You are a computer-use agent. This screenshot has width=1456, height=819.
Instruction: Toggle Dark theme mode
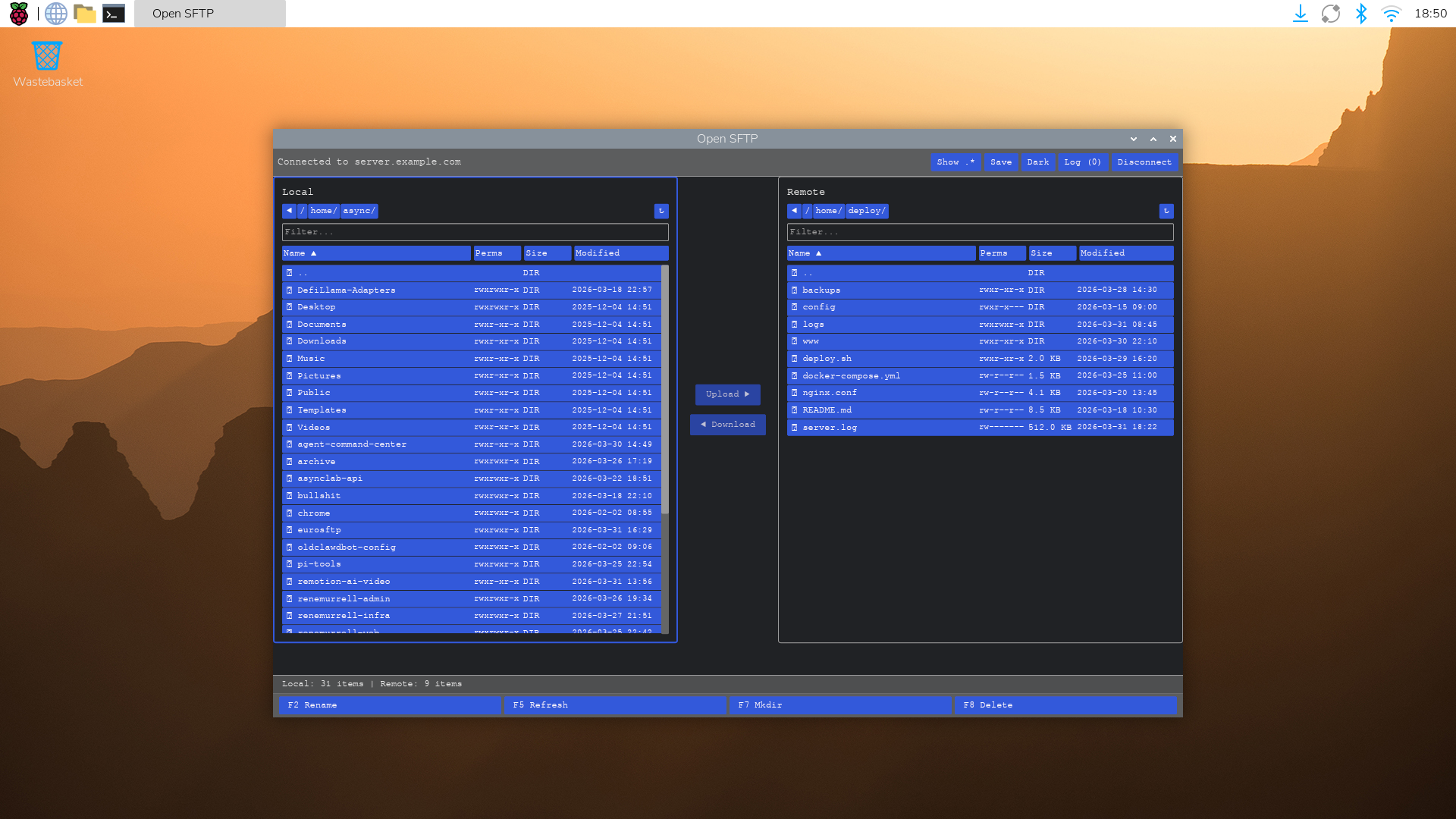click(x=1037, y=162)
